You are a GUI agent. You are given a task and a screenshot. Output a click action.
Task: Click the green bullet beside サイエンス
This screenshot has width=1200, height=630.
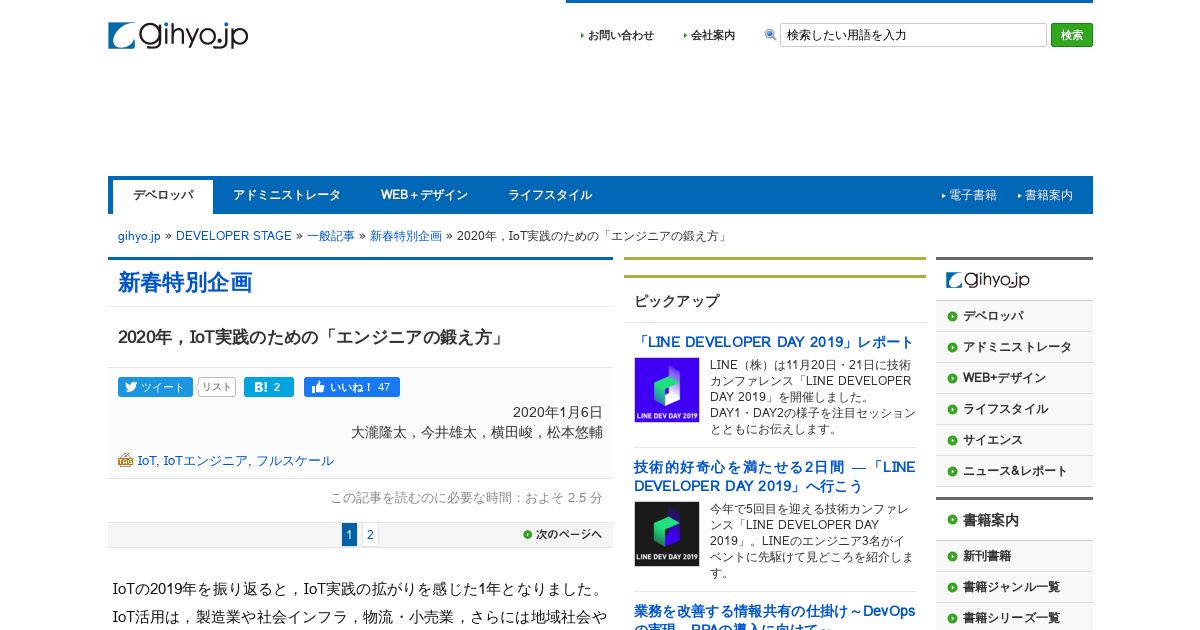click(x=952, y=440)
